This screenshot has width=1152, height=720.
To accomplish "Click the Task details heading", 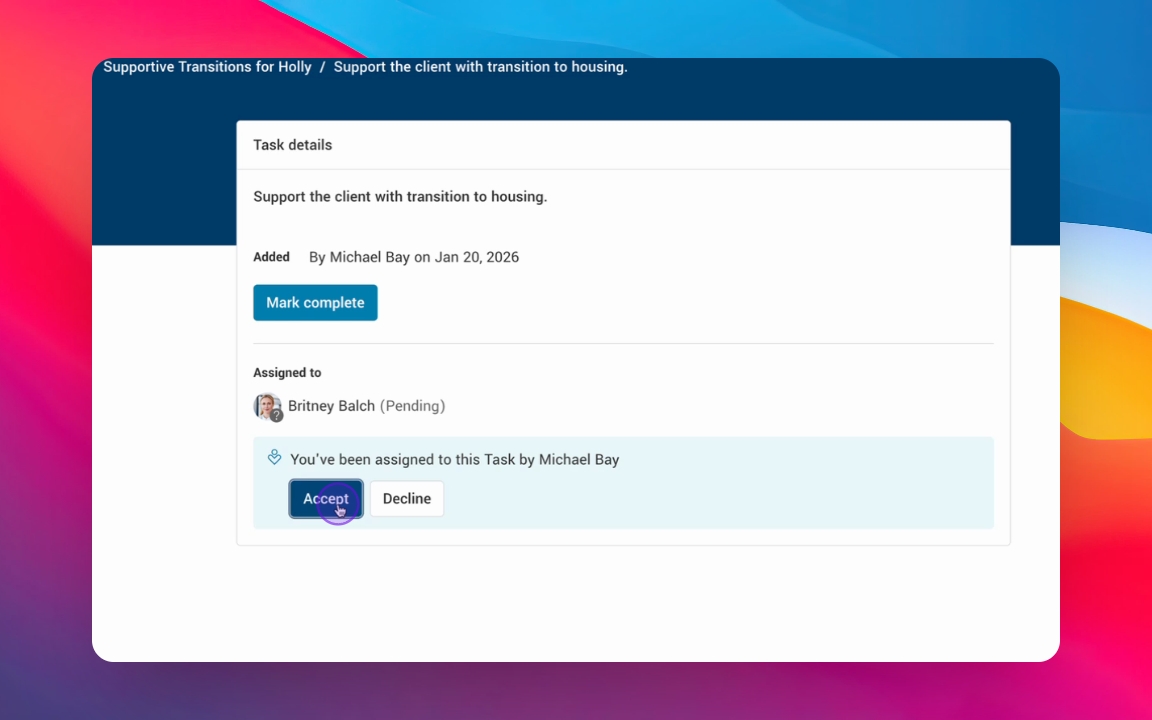I will tap(292, 145).
